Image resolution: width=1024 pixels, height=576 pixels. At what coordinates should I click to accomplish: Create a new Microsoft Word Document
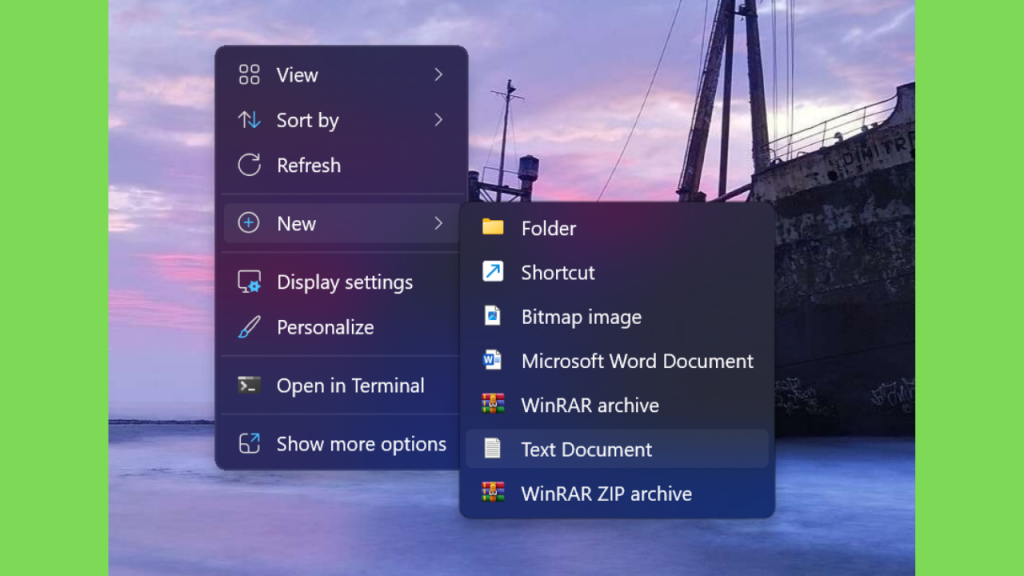[617, 360]
